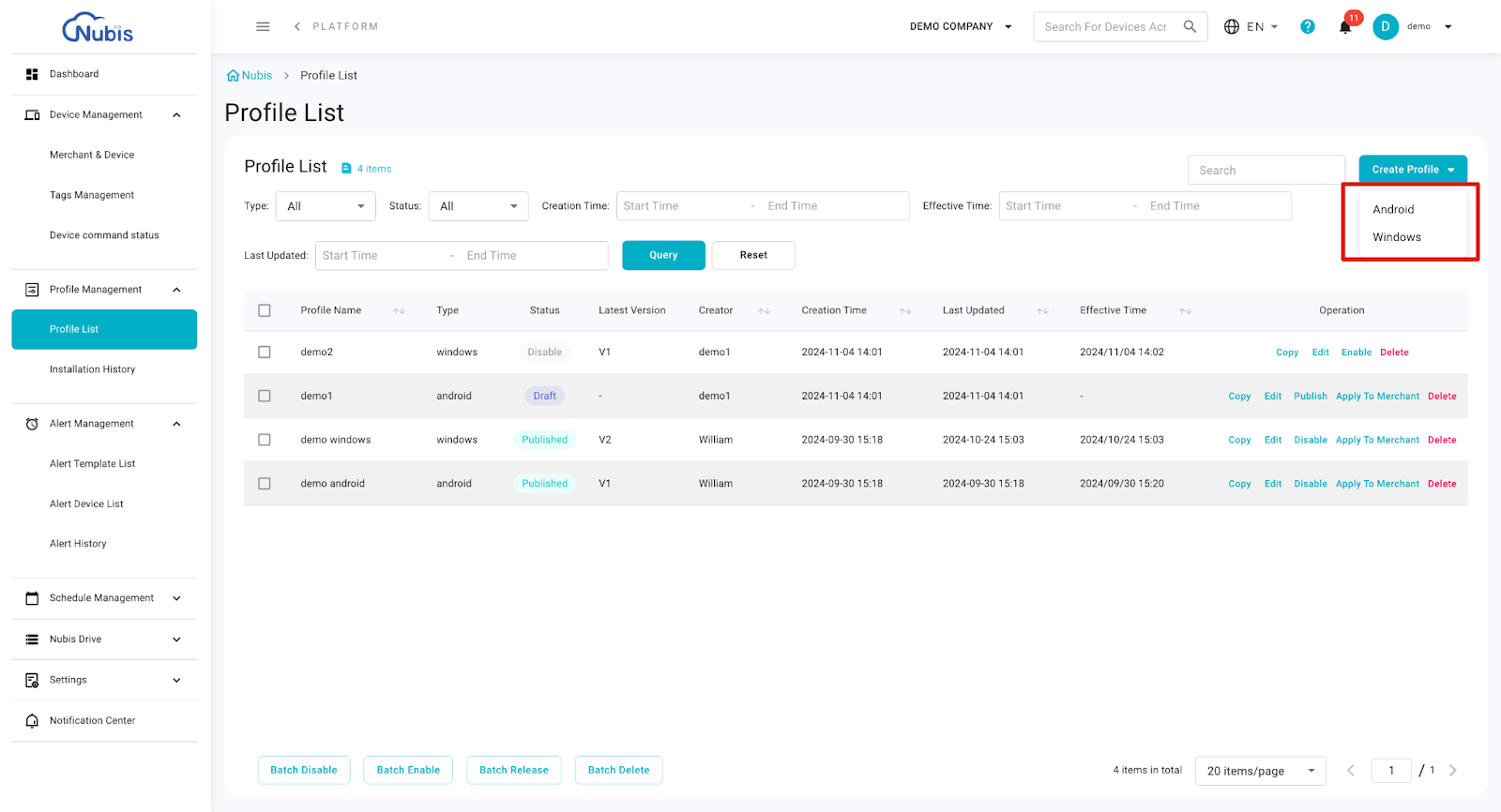Select Android from Create Profile menu

point(1392,209)
